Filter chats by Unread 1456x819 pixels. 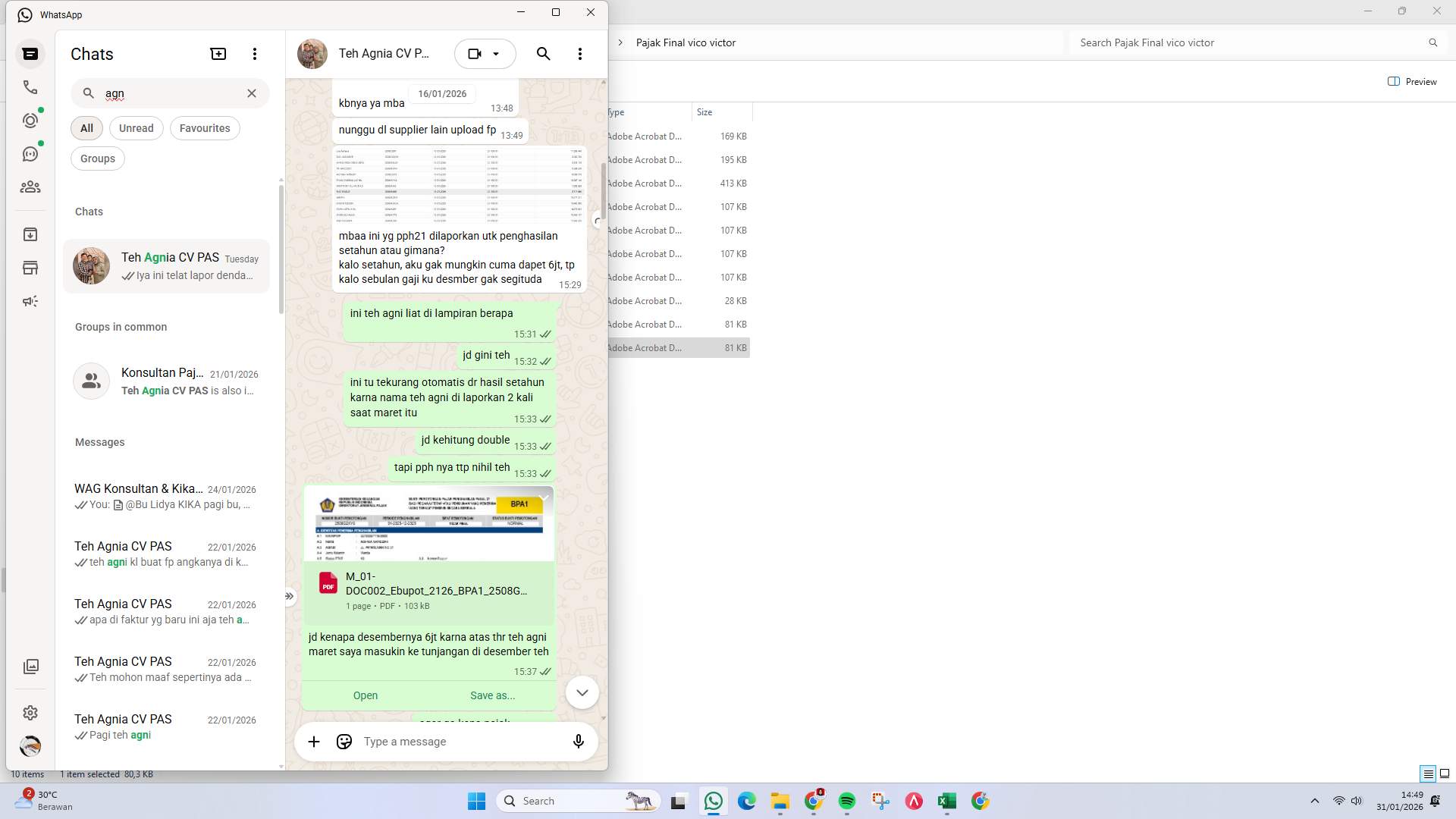[136, 127]
